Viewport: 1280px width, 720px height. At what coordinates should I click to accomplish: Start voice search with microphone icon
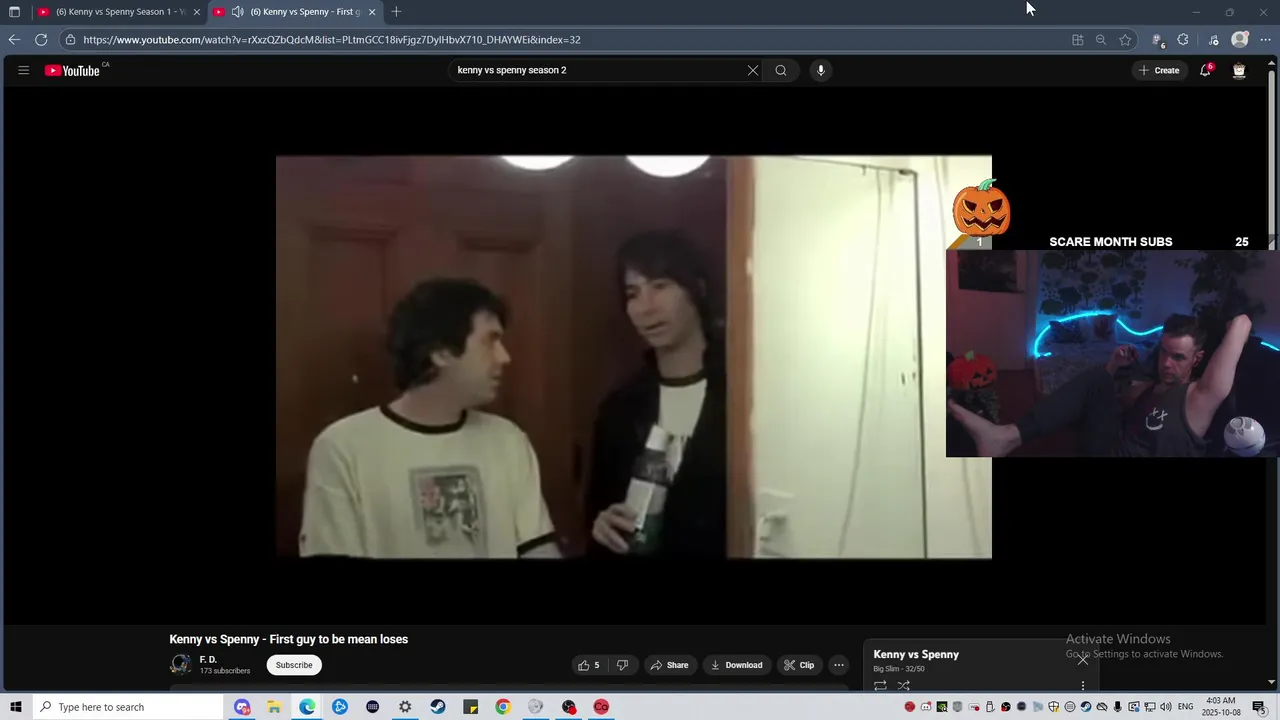click(x=821, y=70)
